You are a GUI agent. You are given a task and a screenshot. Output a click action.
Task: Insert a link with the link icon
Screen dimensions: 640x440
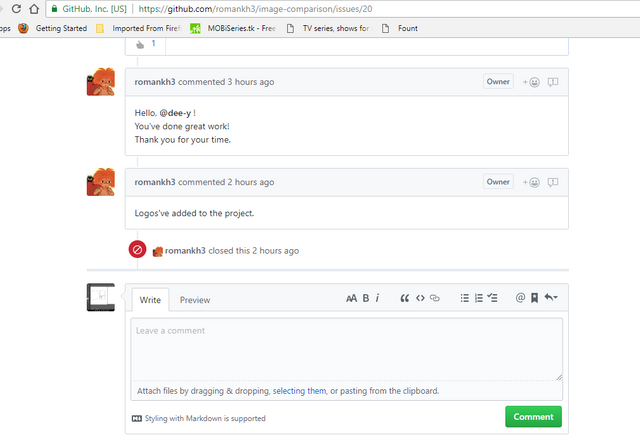click(435, 298)
